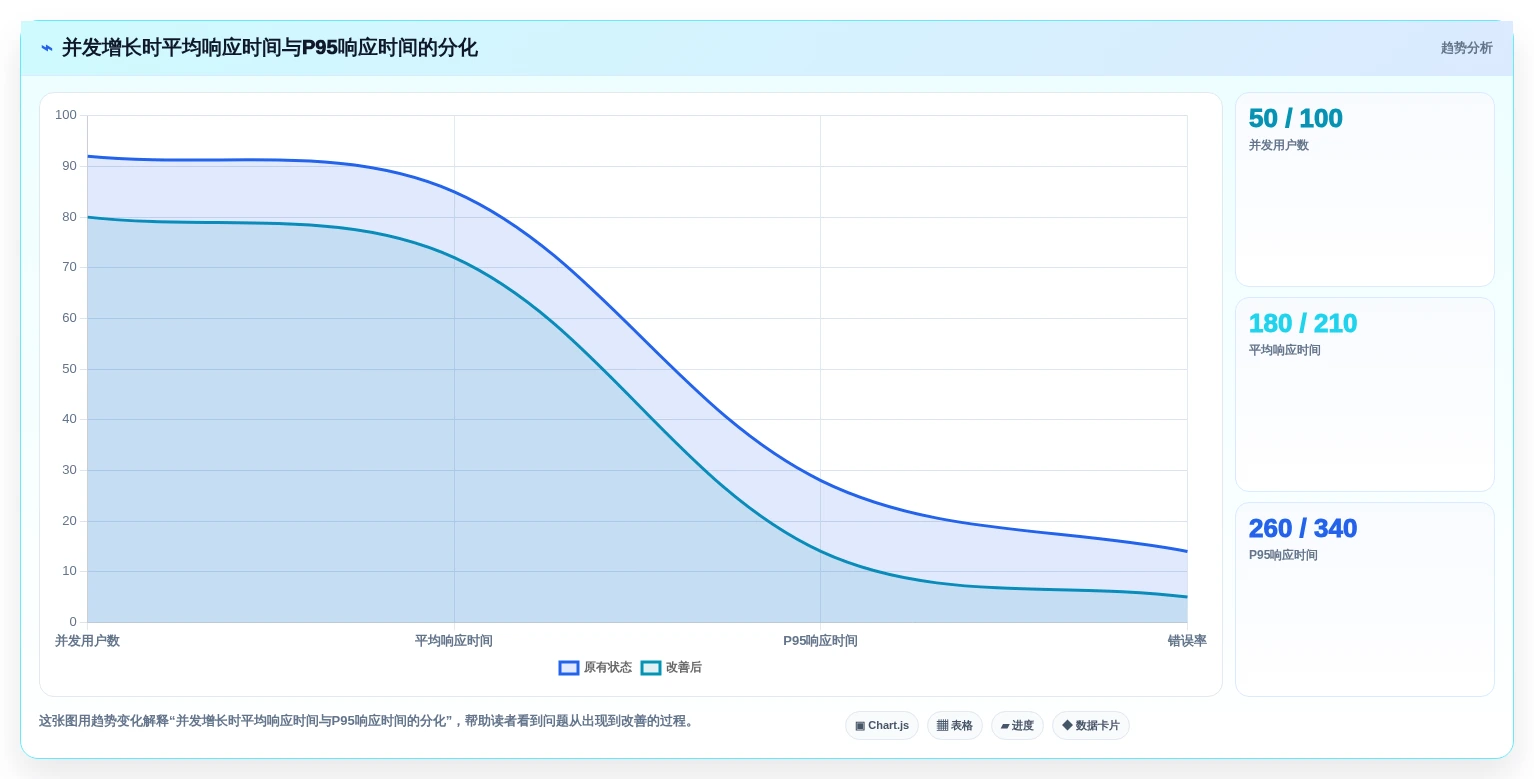Click the chart title heading text
The height and width of the screenshot is (779, 1534).
[270, 48]
